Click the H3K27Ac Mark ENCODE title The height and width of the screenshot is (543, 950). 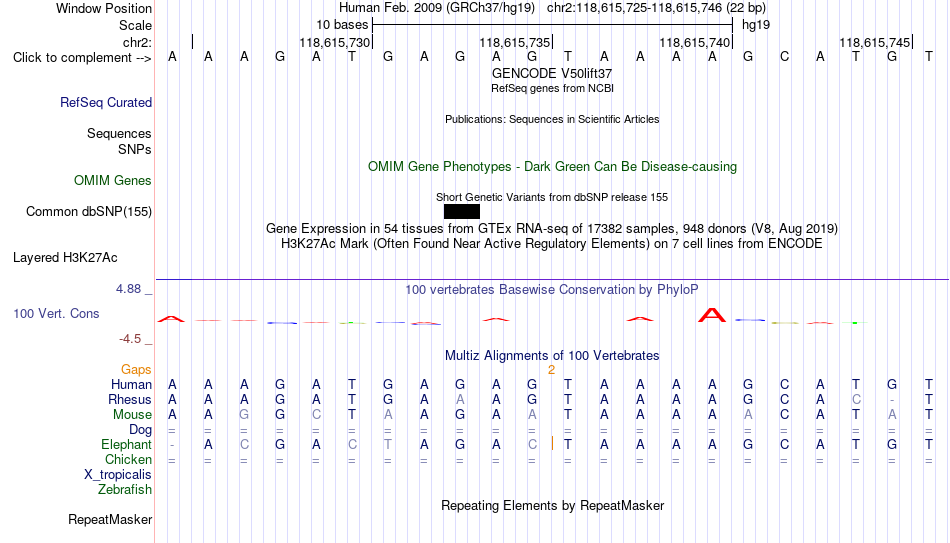coord(552,244)
